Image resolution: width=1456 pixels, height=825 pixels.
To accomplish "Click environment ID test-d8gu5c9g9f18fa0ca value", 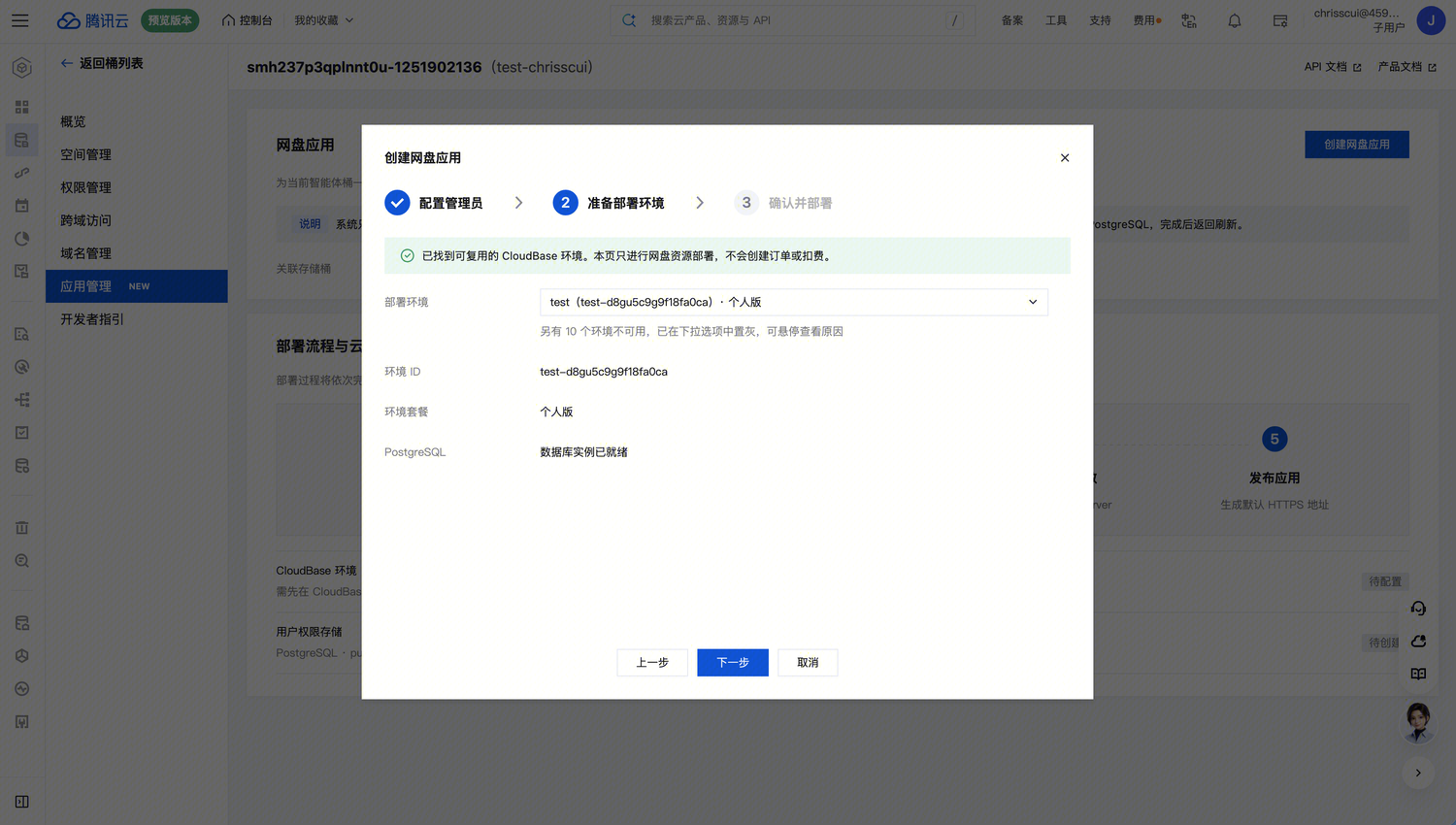I will 604,372.
